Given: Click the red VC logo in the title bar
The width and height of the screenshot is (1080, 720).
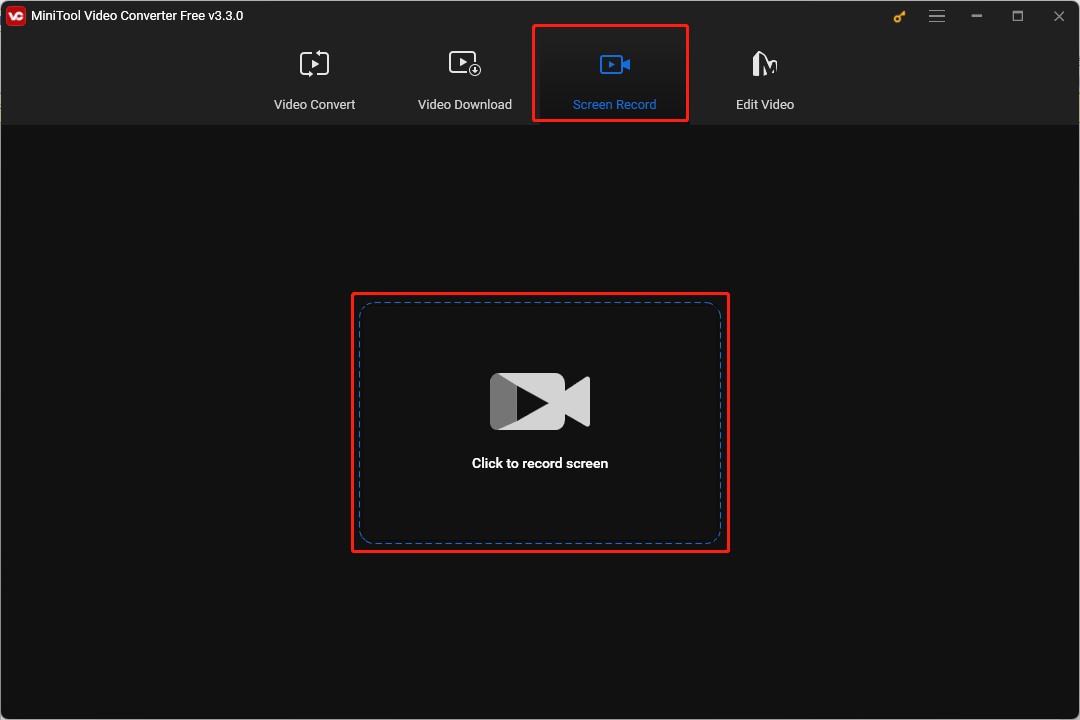Looking at the screenshot, I should (x=15, y=15).
